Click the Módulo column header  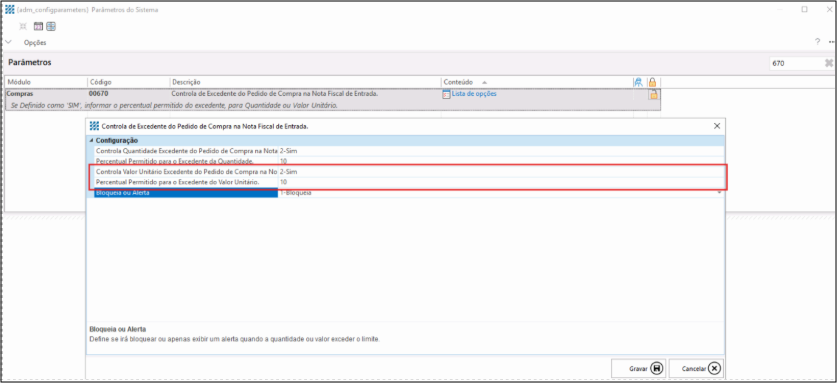[46, 82]
